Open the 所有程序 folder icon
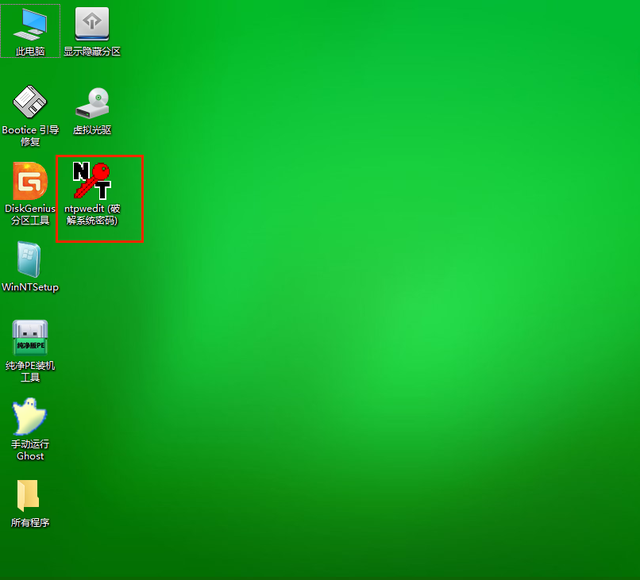 pyautogui.click(x=28, y=495)
